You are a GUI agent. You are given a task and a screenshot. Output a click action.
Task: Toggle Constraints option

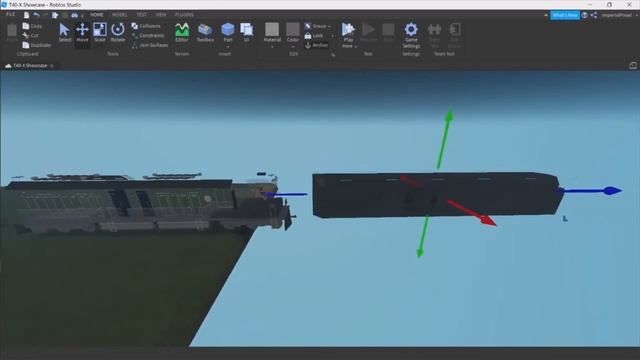tap(148, 36)
